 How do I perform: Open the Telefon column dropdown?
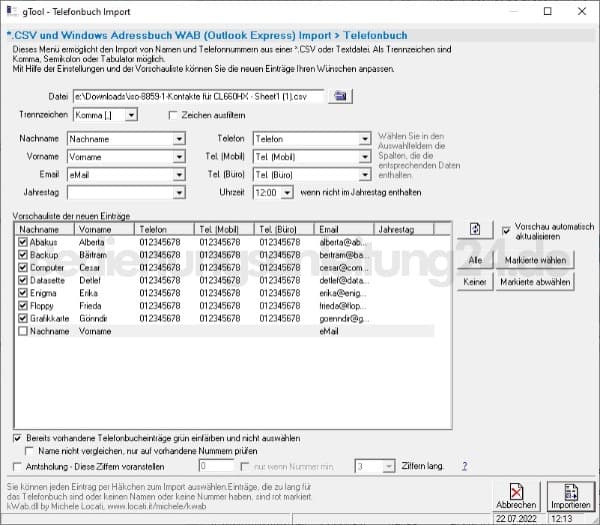click(365, 139)
